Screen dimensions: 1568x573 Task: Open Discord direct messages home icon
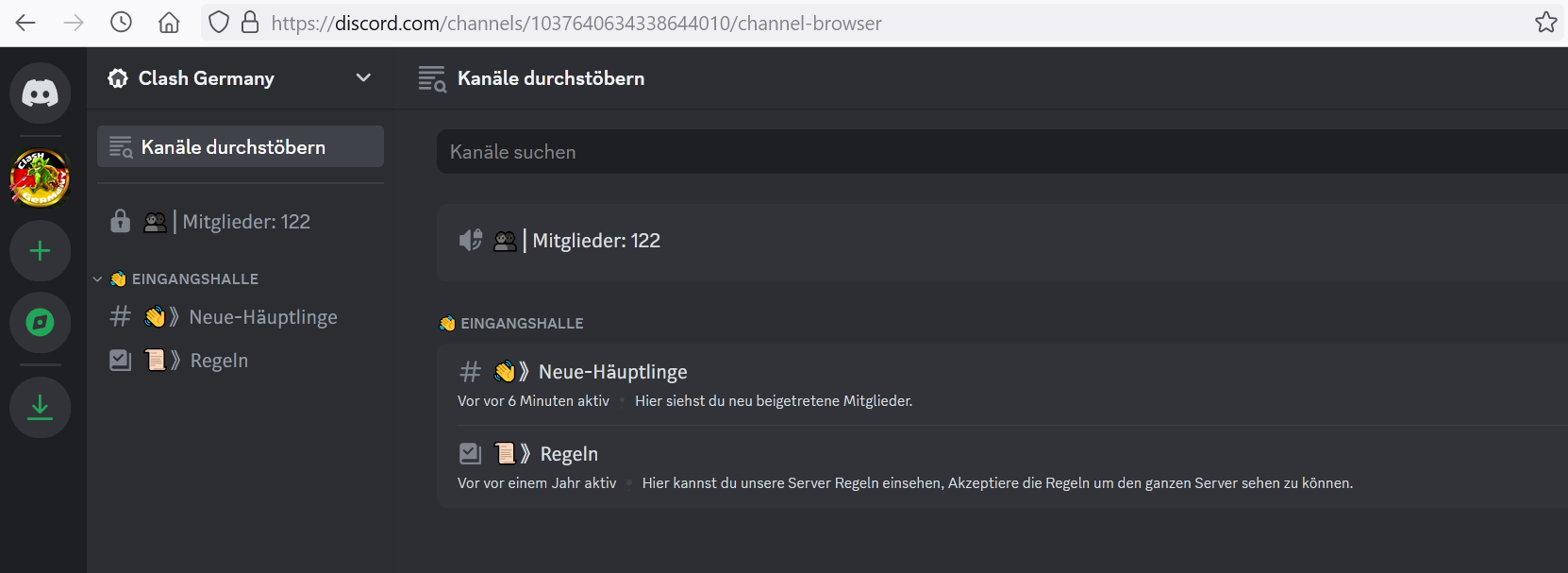click(x=40, y=93)
